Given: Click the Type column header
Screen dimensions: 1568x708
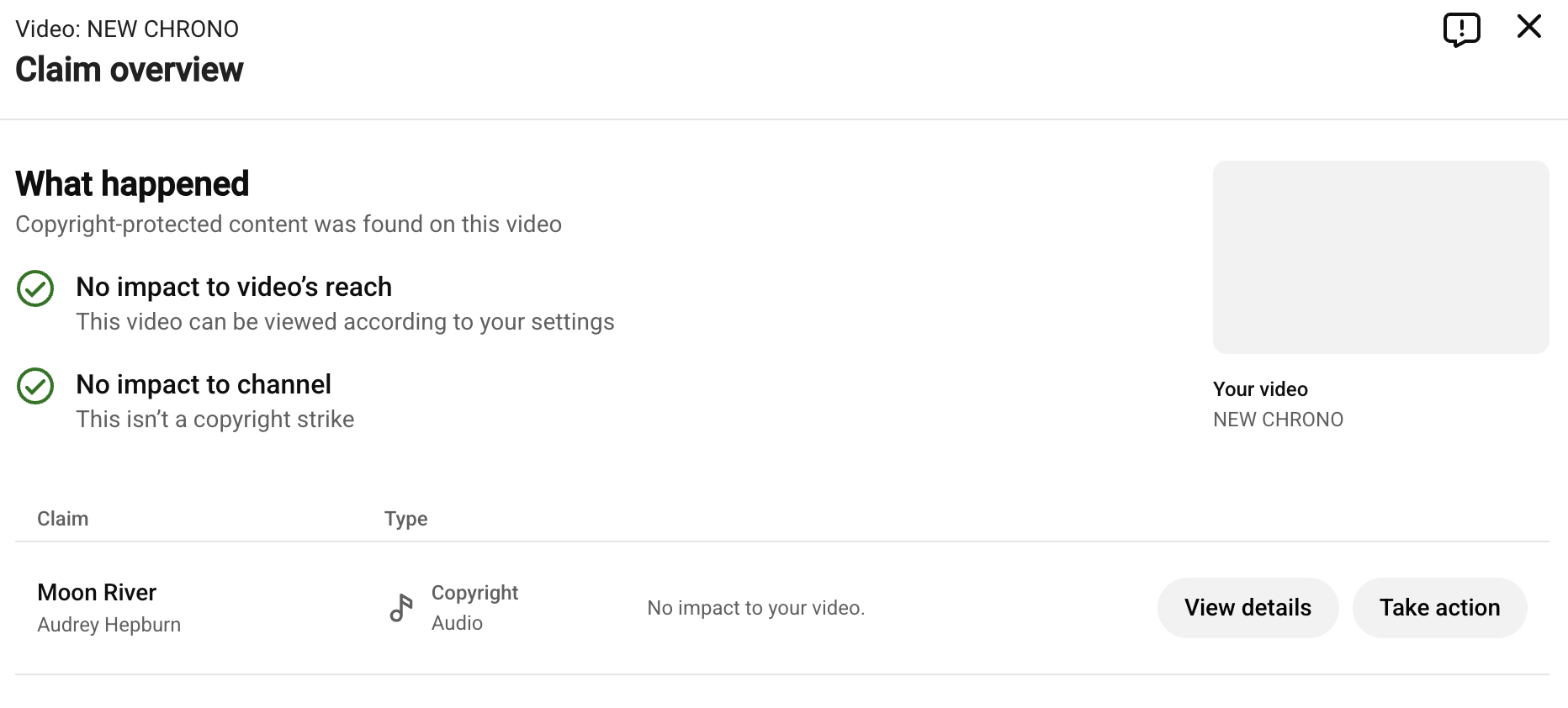Looking at the screenshot, I should (405, 519).
